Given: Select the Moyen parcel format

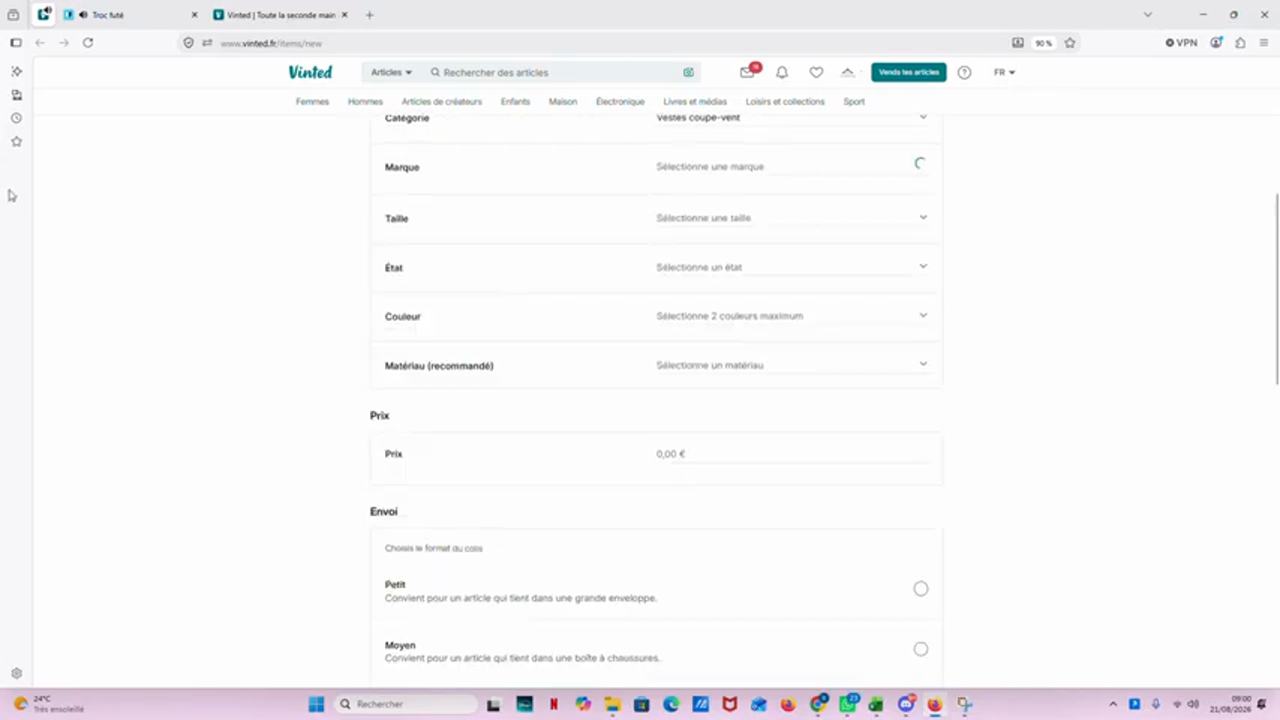Looking at the screenshot, I should tap(920, 649).
